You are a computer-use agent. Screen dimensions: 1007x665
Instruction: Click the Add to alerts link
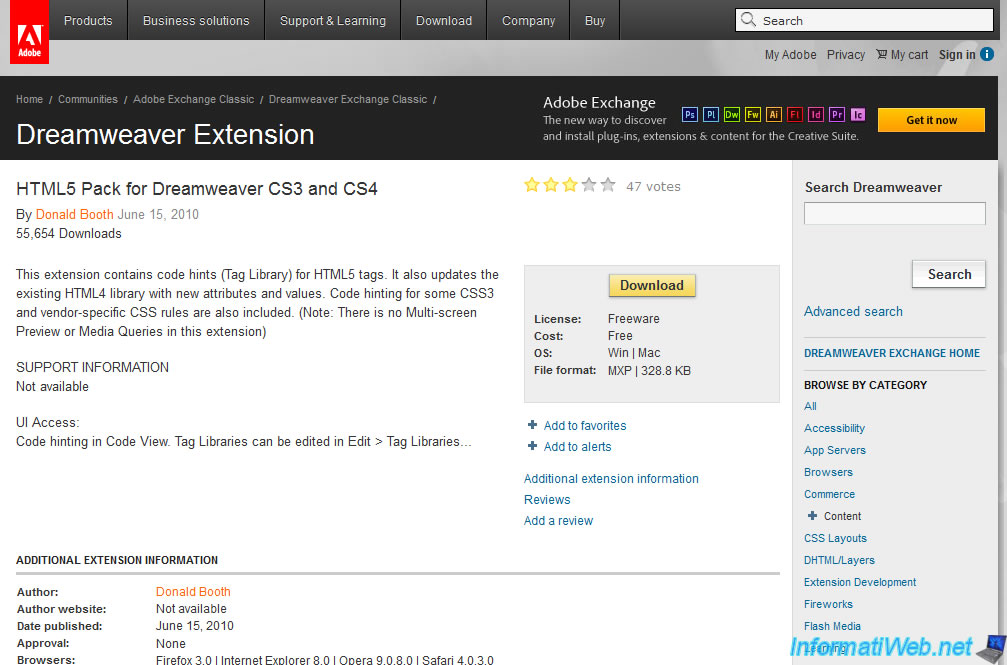tap(577, 447)
